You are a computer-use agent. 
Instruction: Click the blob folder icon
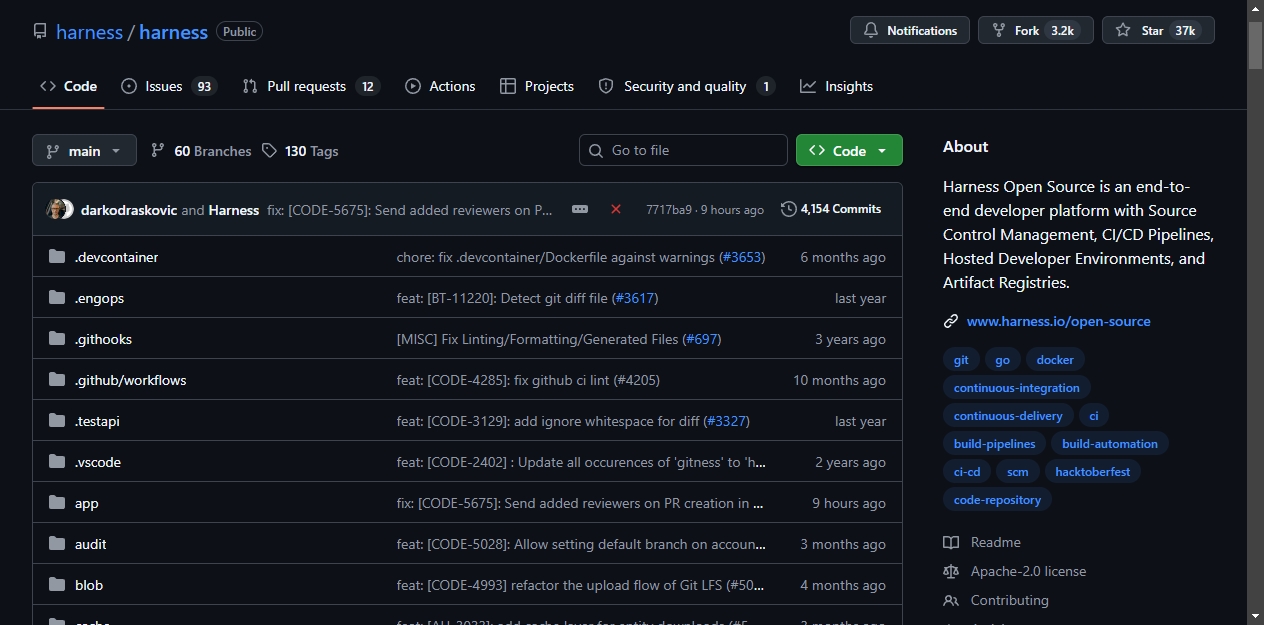click(x=57, y=585)
